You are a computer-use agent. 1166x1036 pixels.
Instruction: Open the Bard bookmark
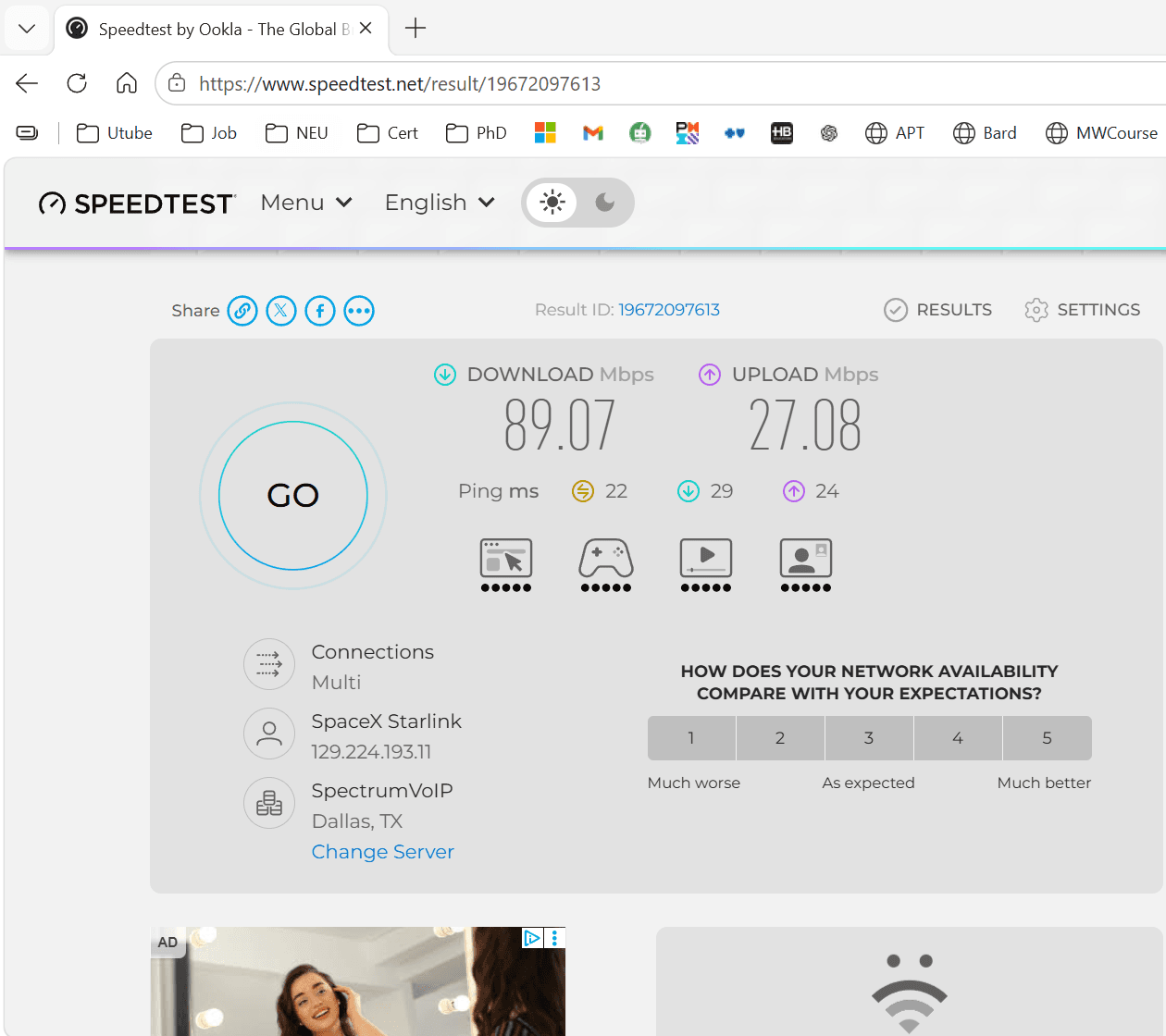[985, 133]
